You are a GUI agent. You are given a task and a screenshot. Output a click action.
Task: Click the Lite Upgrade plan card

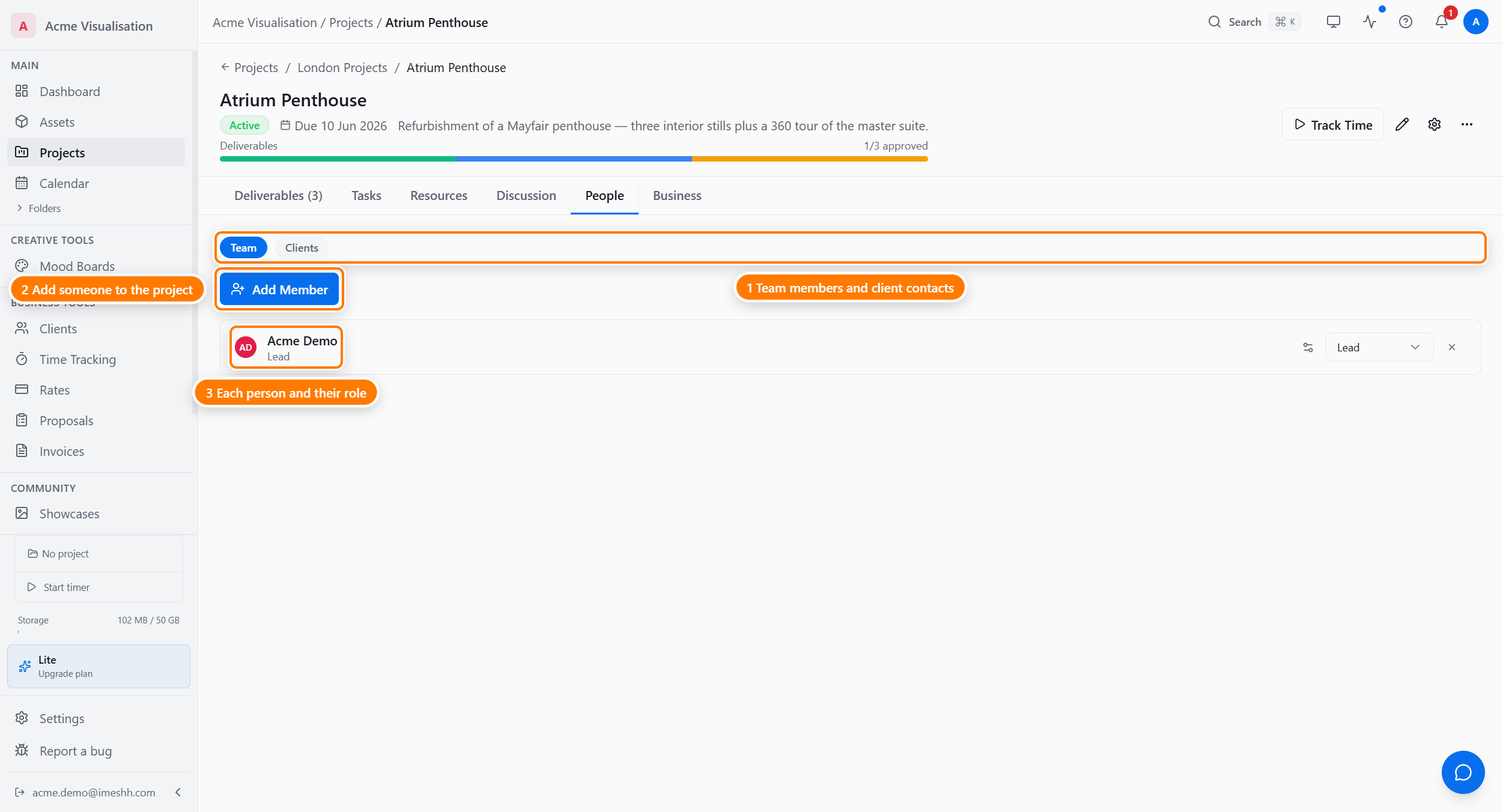click(x=99, y=666)
